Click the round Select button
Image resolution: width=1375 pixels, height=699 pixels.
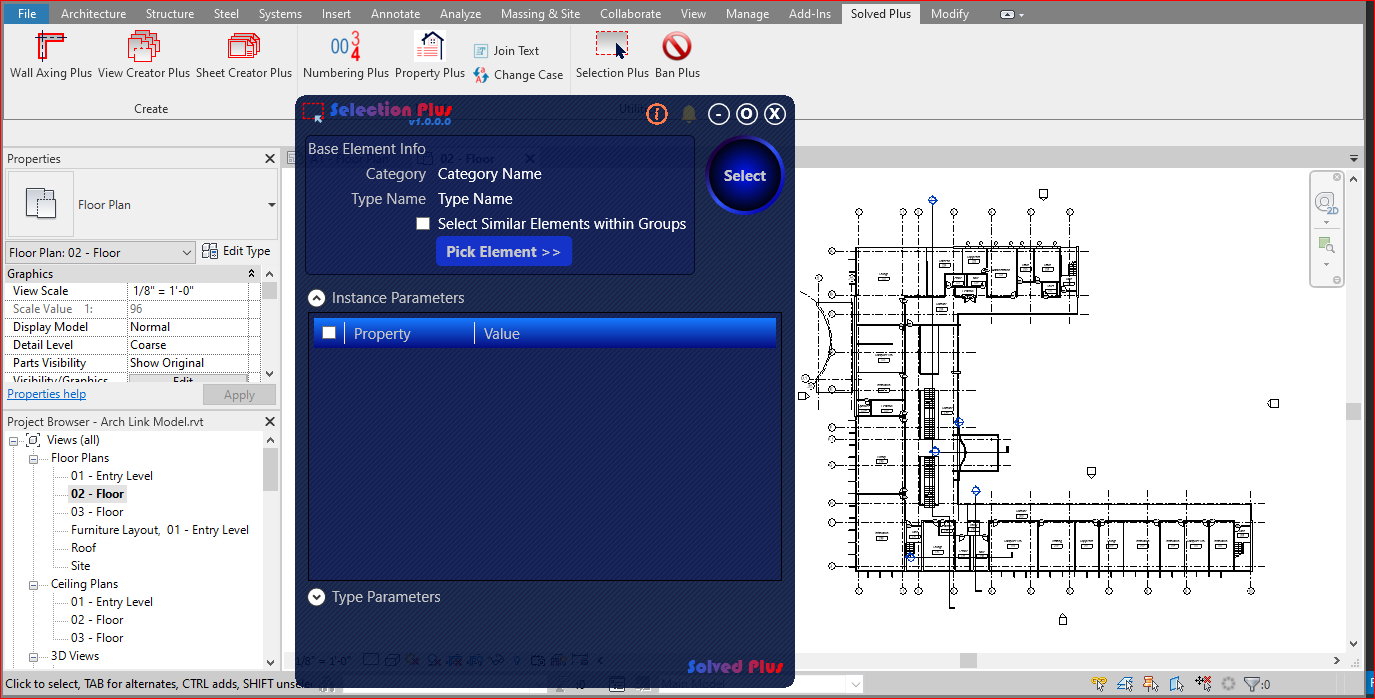[x=745, y=176]
